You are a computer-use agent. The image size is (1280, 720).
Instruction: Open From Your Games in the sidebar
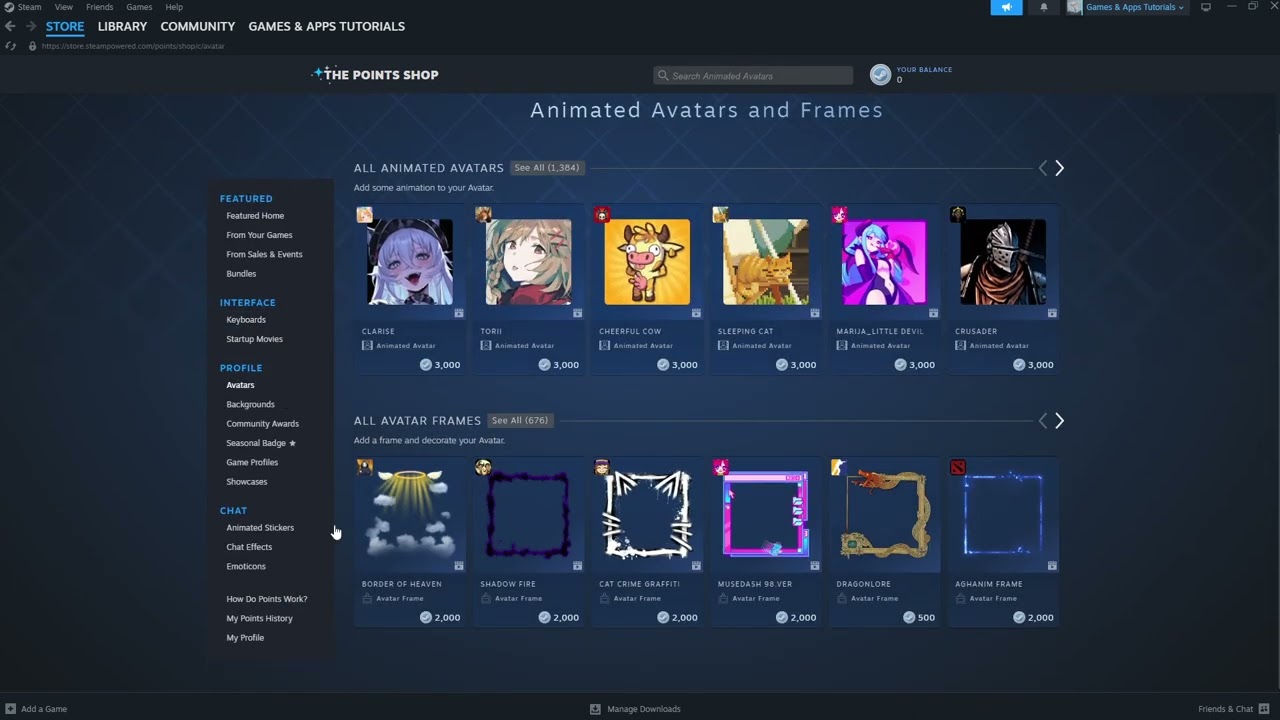[259, 235]
